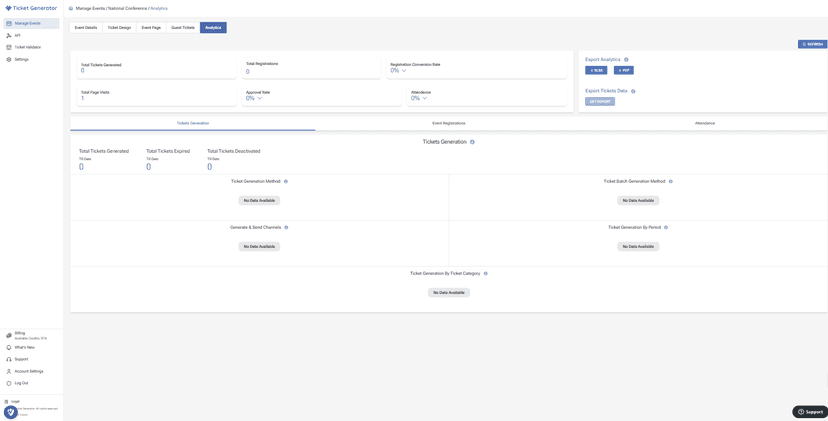Click the Get Report button
Screen dimensions: 828x421
600,101
